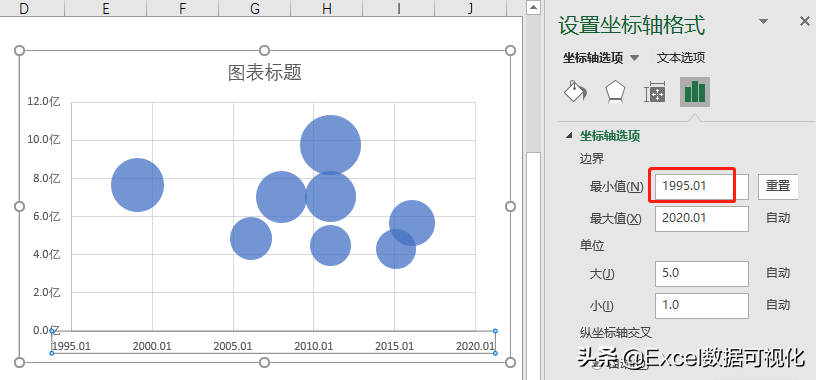The height and width of the screenshot is (380, 816).
Task: Click the 单位 section label
Action: coord(592,246)
